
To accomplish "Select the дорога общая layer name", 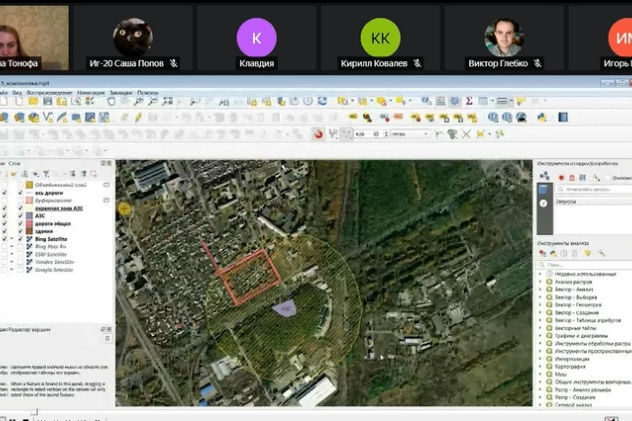I will [52, 221].
